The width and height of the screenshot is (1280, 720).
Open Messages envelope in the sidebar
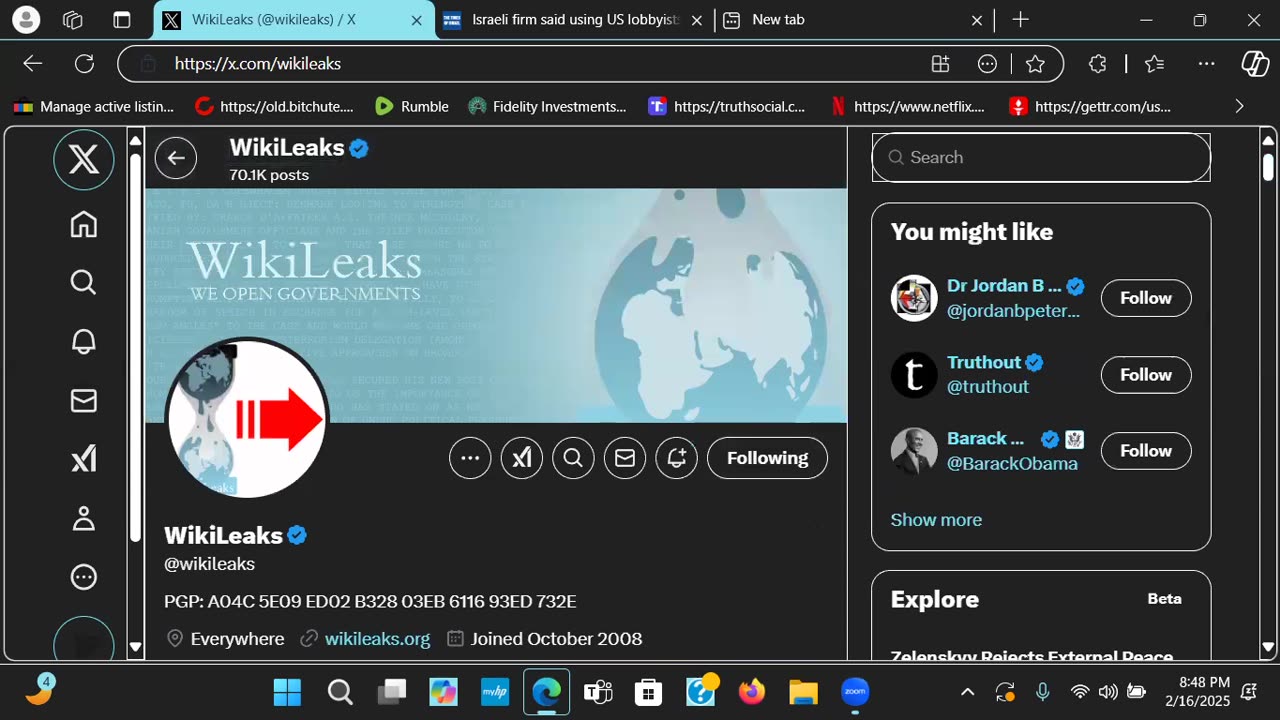[x=84, y=401]
